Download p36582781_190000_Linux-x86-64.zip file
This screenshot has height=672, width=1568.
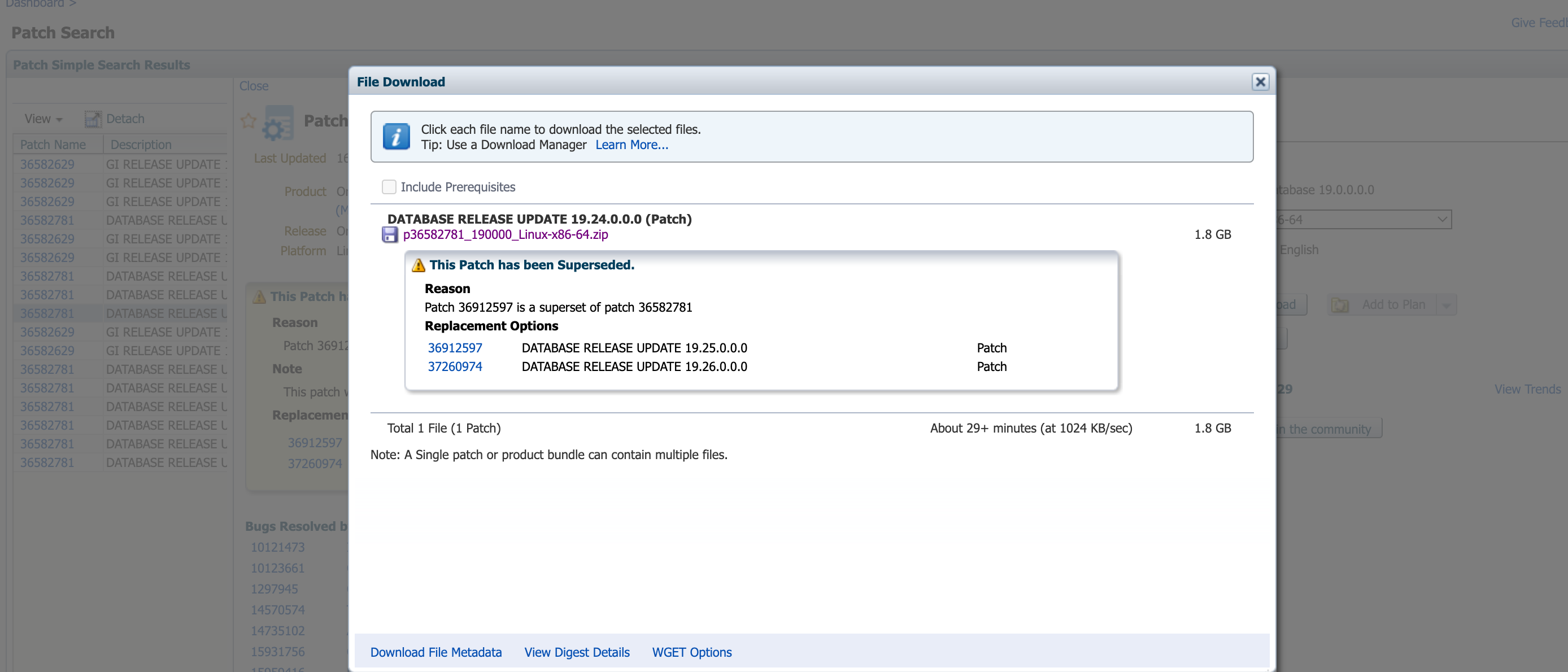pos(504,234)
